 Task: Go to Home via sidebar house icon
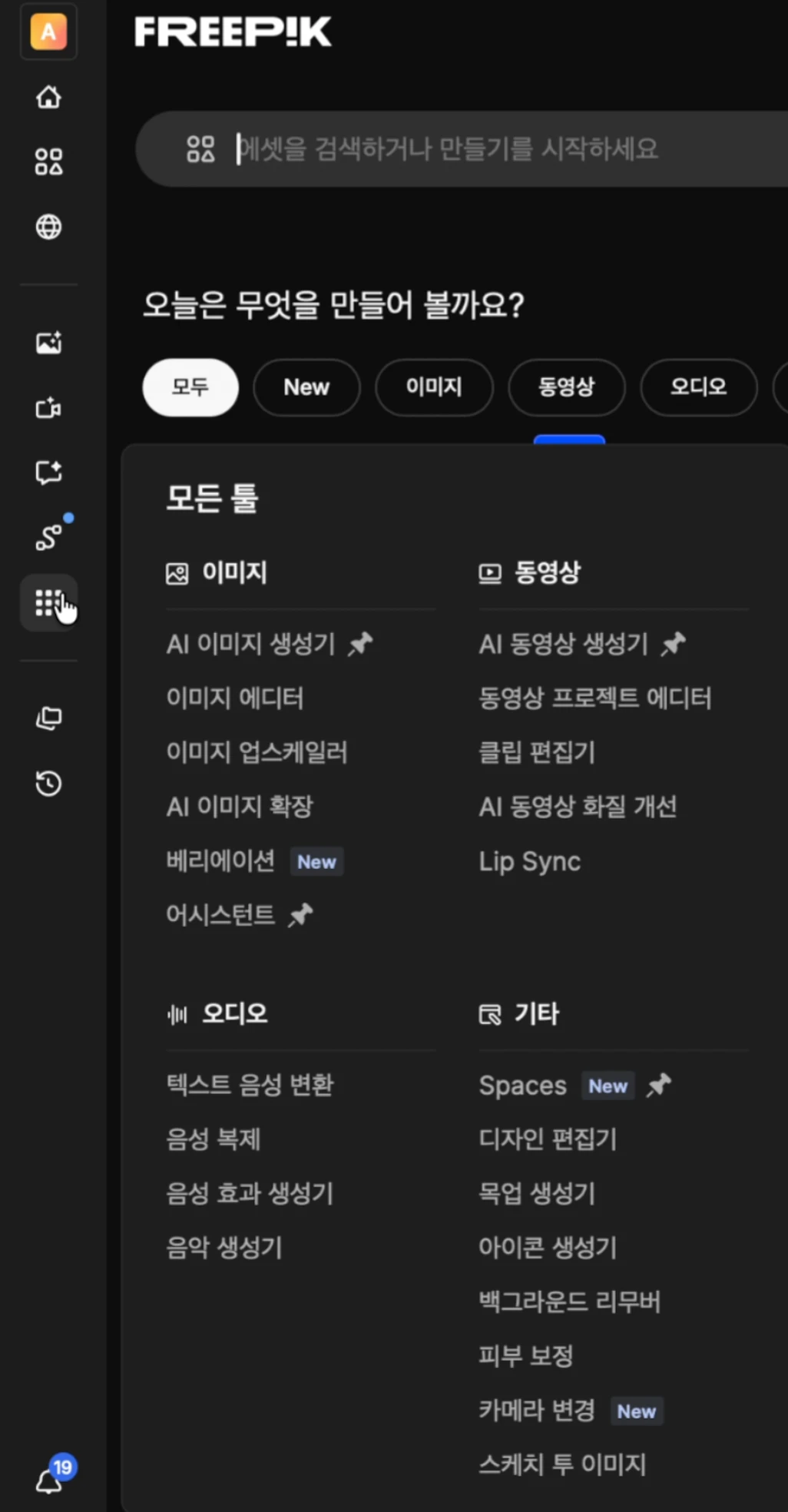pyautogui.click(x=48, y=98)
